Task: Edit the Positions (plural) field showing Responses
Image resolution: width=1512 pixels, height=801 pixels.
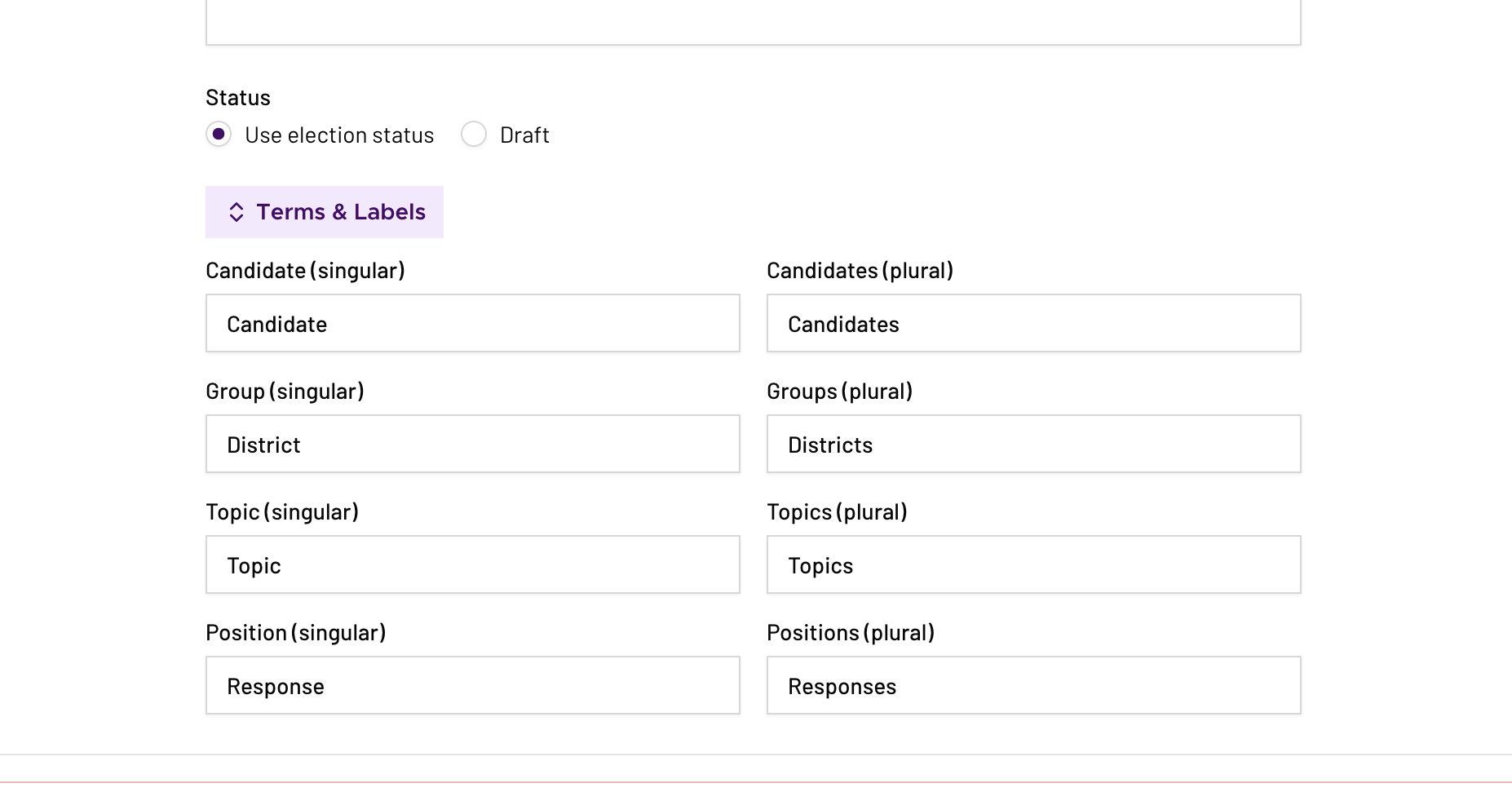Action: [x=1033, y=686]
